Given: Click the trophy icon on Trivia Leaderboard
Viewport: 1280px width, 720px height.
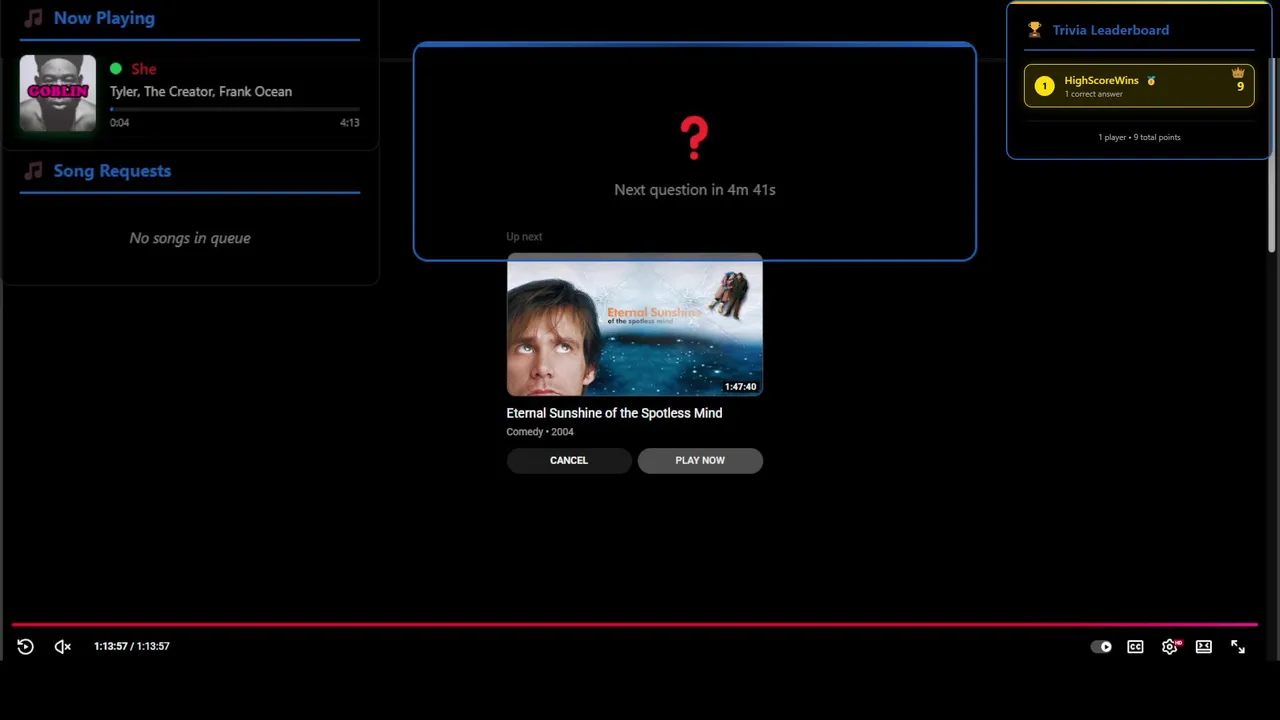Looking at the screenshot, I should [1035, 30].
